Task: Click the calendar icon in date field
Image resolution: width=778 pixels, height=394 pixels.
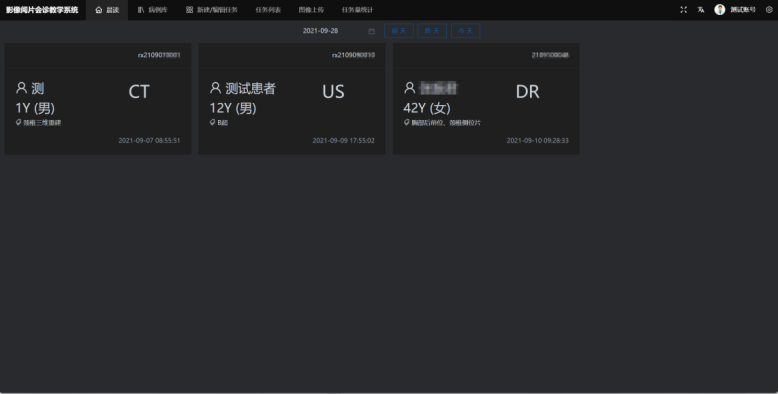Action: point(372,31)
